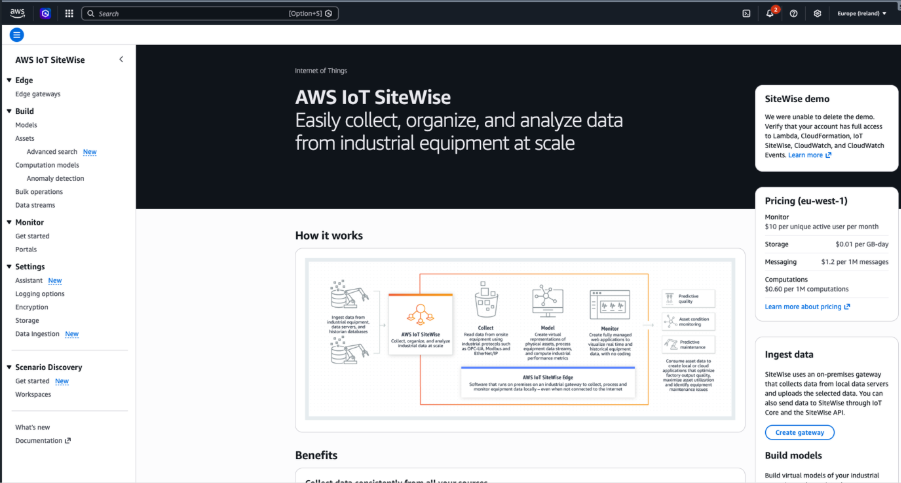
Task: Open the Amazon Q assistant icon
Action: click(x=45, y=13)
